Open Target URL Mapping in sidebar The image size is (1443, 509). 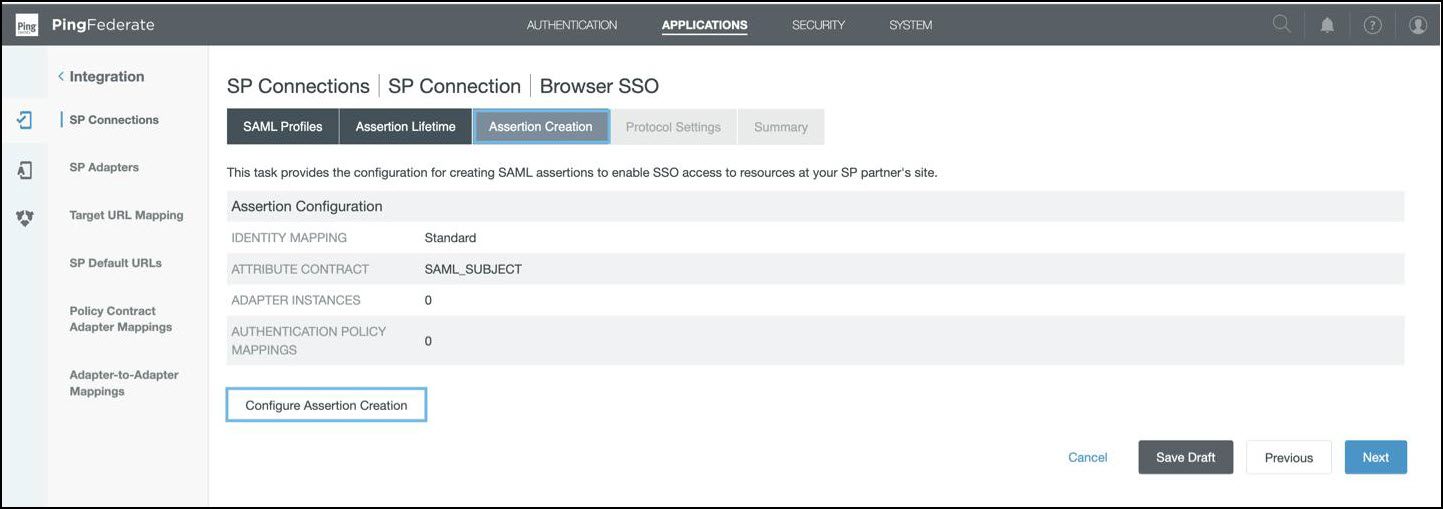(x=126, y=215)
